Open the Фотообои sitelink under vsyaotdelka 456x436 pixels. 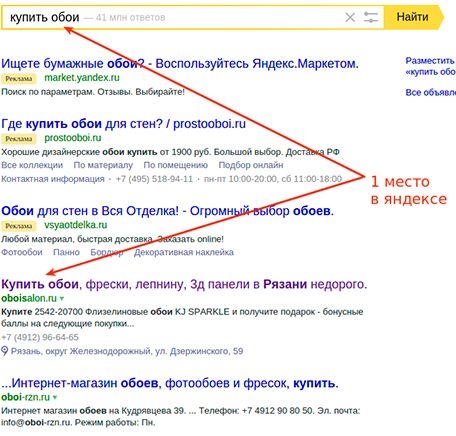coord(22,252)
